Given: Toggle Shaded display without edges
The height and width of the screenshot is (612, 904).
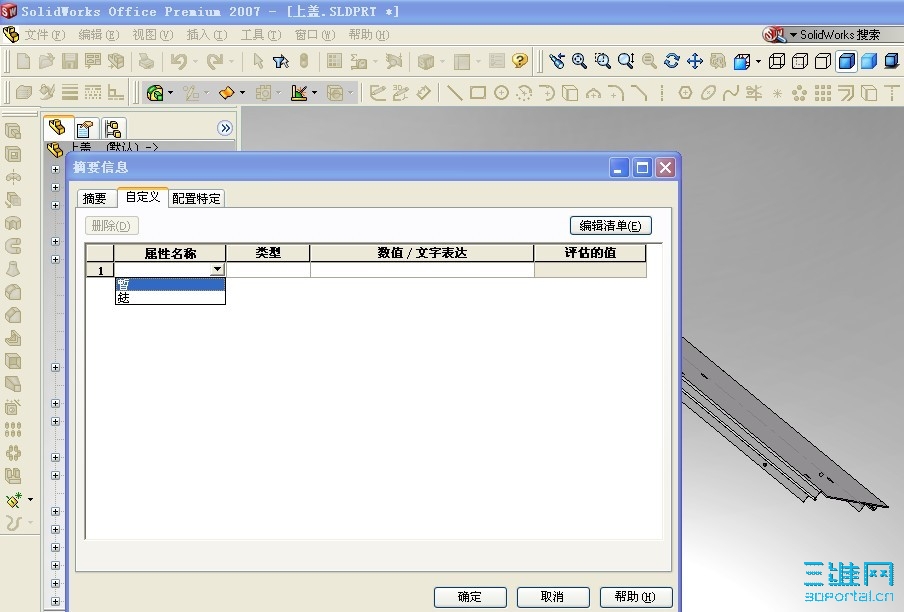Looking at the screenshot, I should 869,61.
